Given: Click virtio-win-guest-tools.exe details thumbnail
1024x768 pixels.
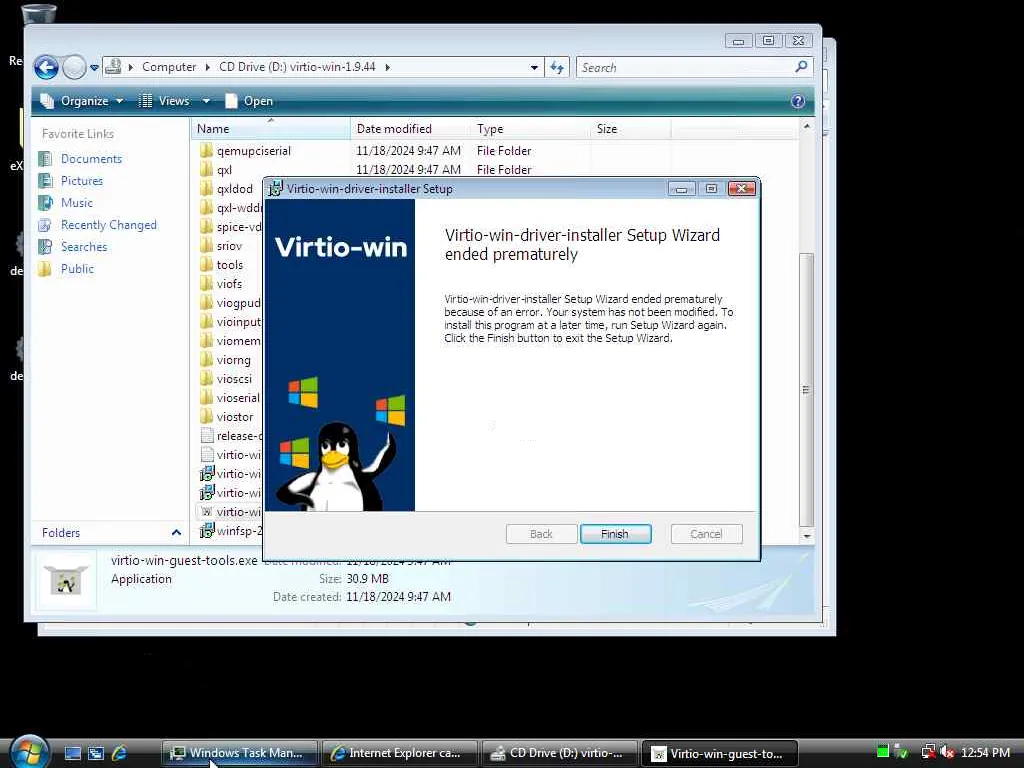Looking at the screenshot, I should point(65,579).
